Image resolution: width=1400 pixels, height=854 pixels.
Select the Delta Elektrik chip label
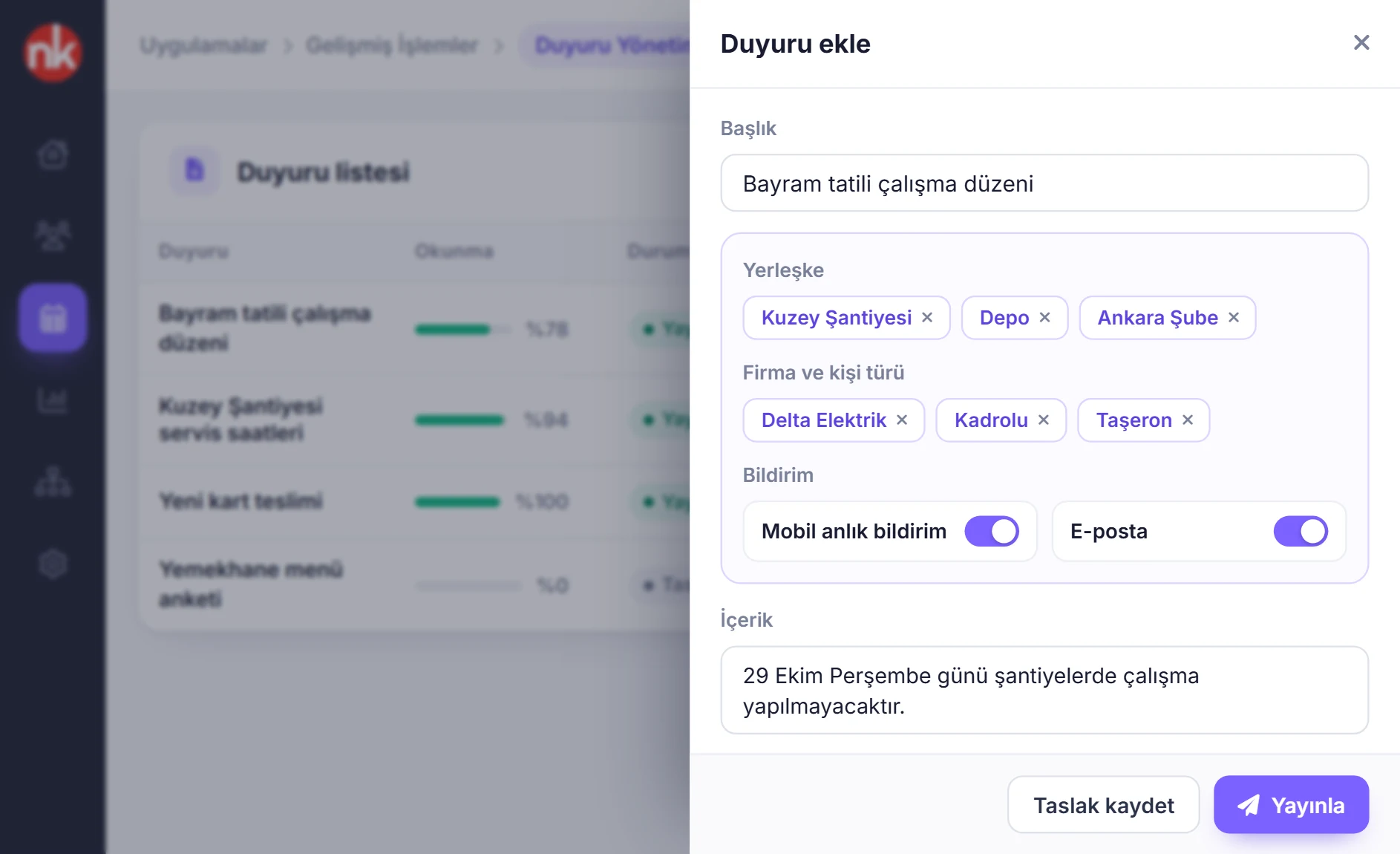pyautogui.click(x=824, y=420)
